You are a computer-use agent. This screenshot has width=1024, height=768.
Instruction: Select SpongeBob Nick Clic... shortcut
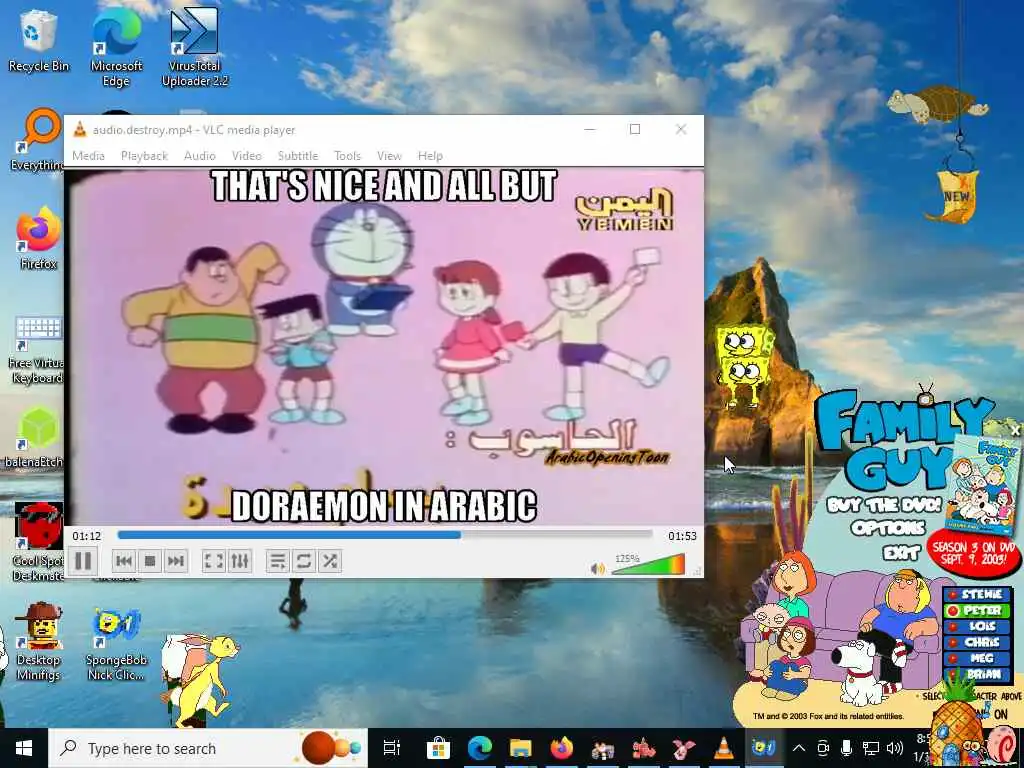click(116, 643)
